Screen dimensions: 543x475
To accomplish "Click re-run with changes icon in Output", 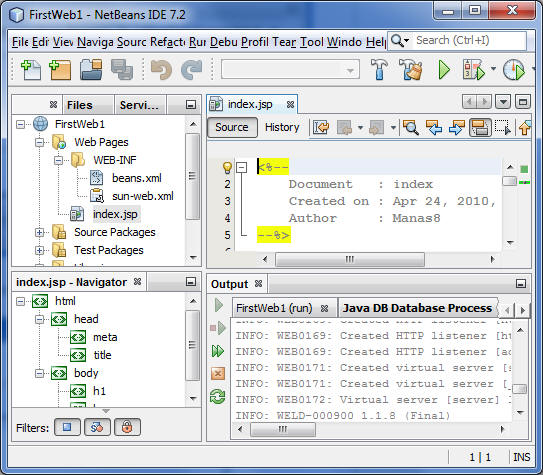I will click(x=218, y=328).
